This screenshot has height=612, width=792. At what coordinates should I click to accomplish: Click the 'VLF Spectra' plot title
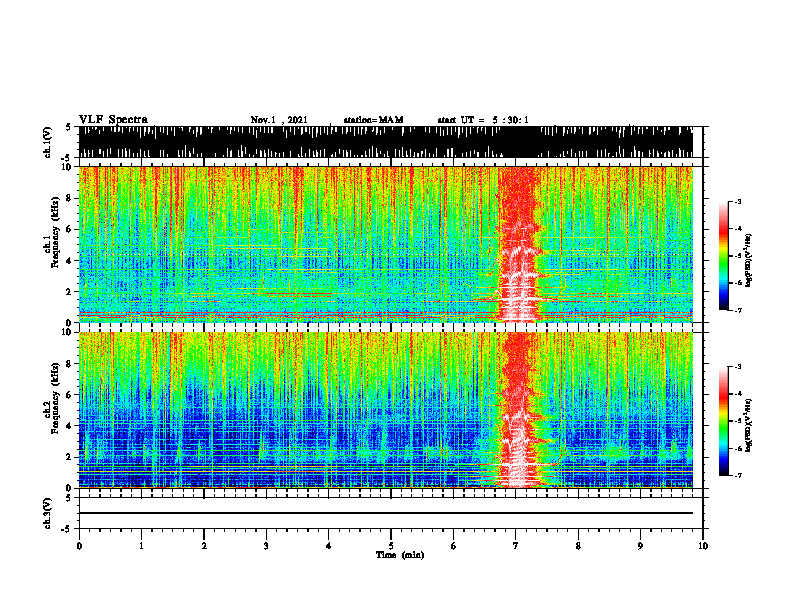click(x=113, y=120)
